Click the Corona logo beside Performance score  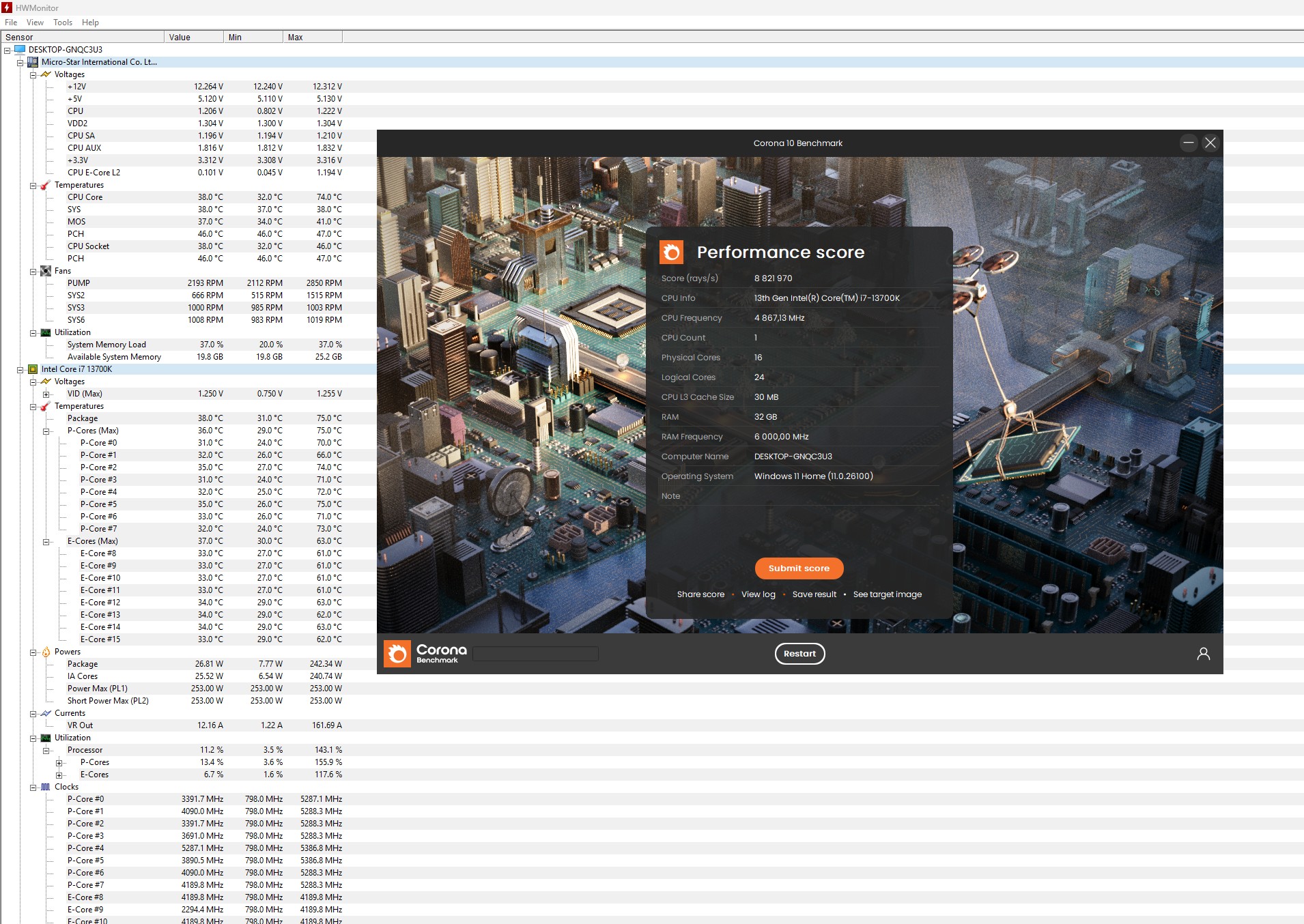671,252
